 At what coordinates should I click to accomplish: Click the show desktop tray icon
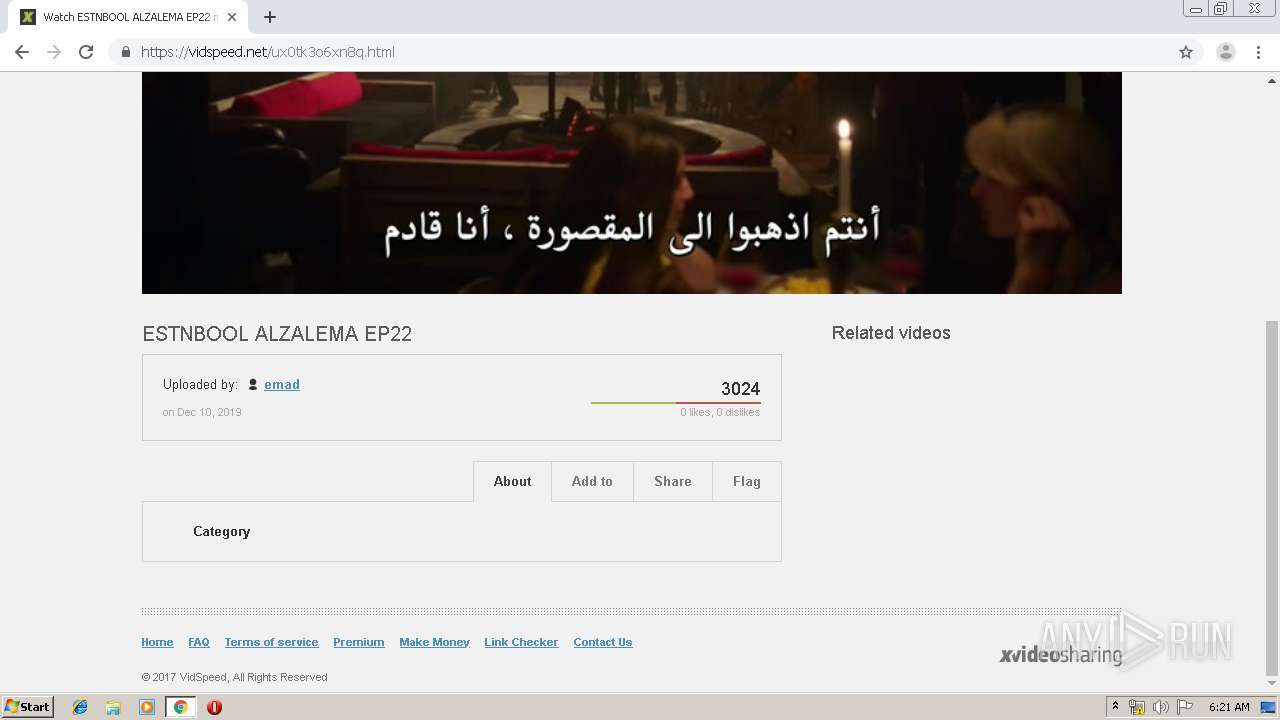pyautogui.click(x=1268, y=707)
